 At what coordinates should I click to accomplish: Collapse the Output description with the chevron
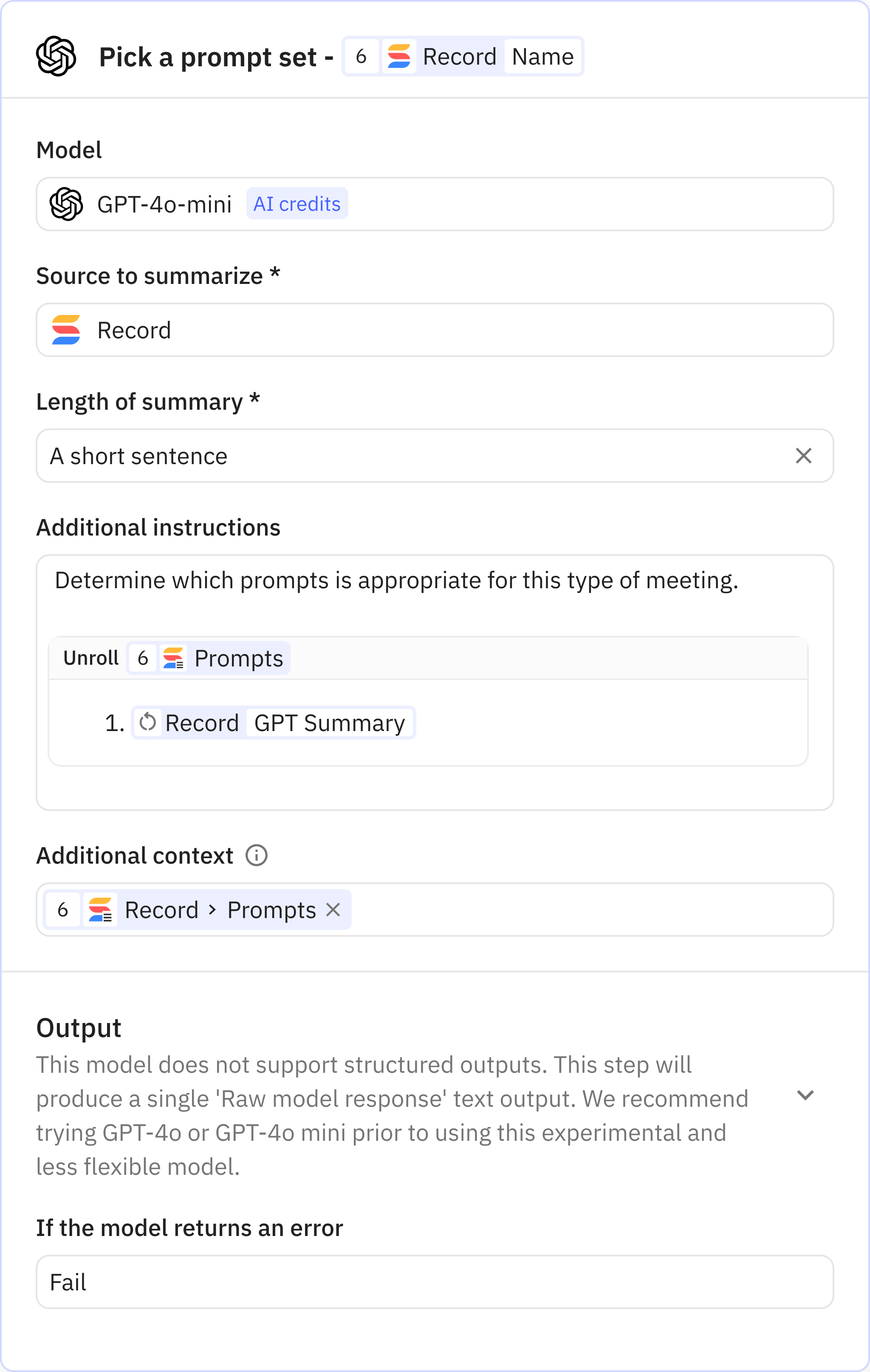(806, 1095)
